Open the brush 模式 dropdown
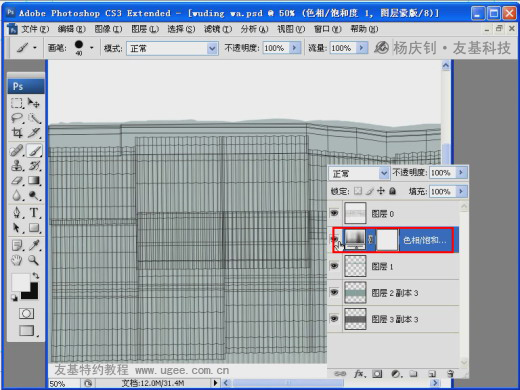This screenshot has width=520, height=390. click(172, 49)
